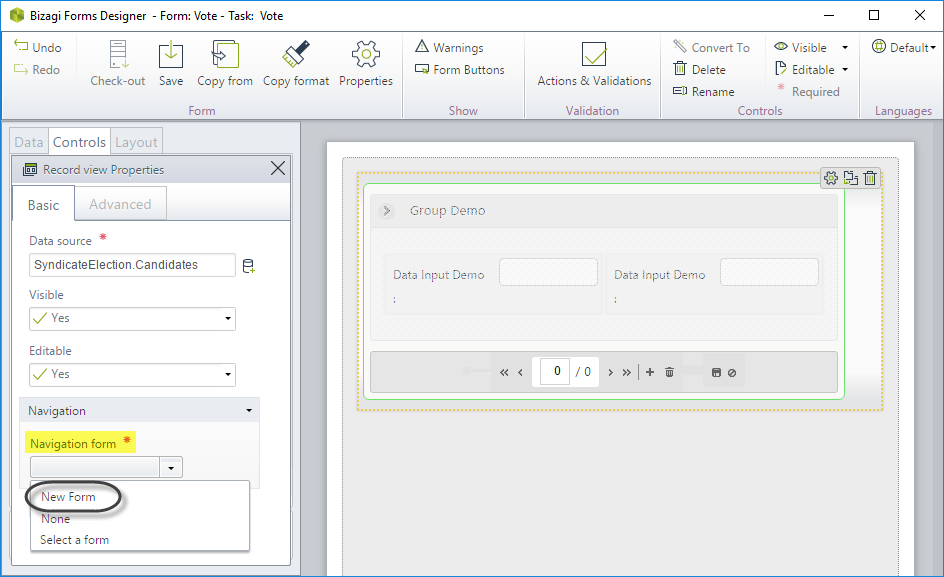Select the Basic properties tab

tap(43, 205)
